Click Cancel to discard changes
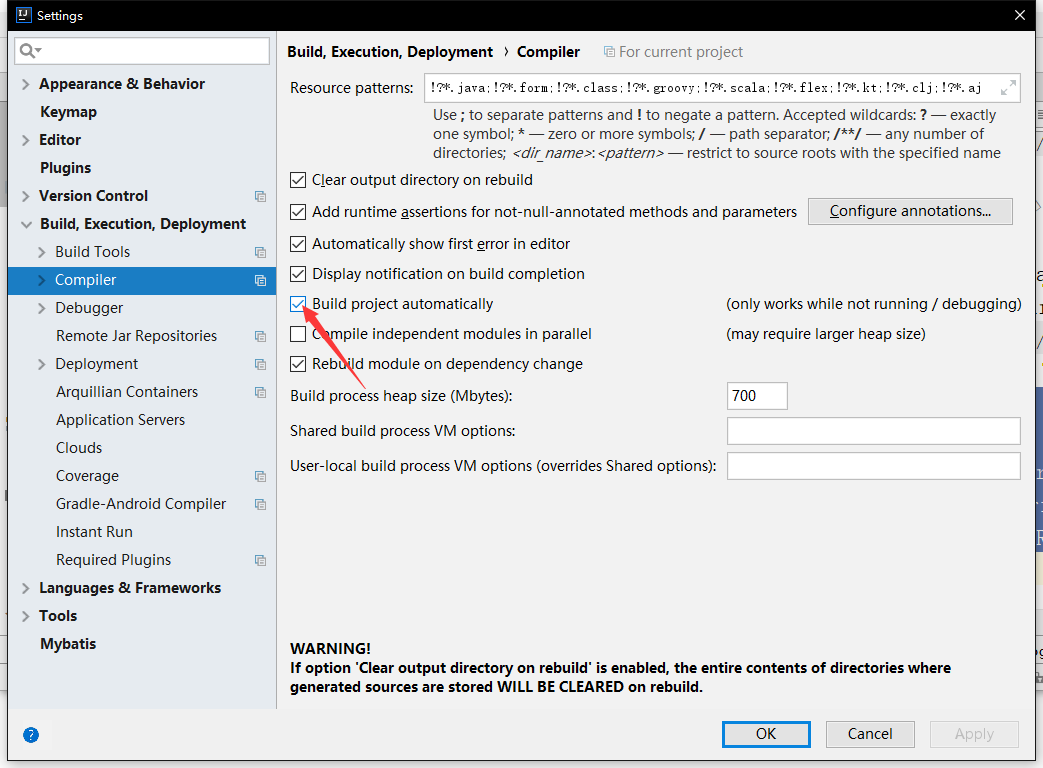This screenshot has width=1043, height=768. point(870,734)
